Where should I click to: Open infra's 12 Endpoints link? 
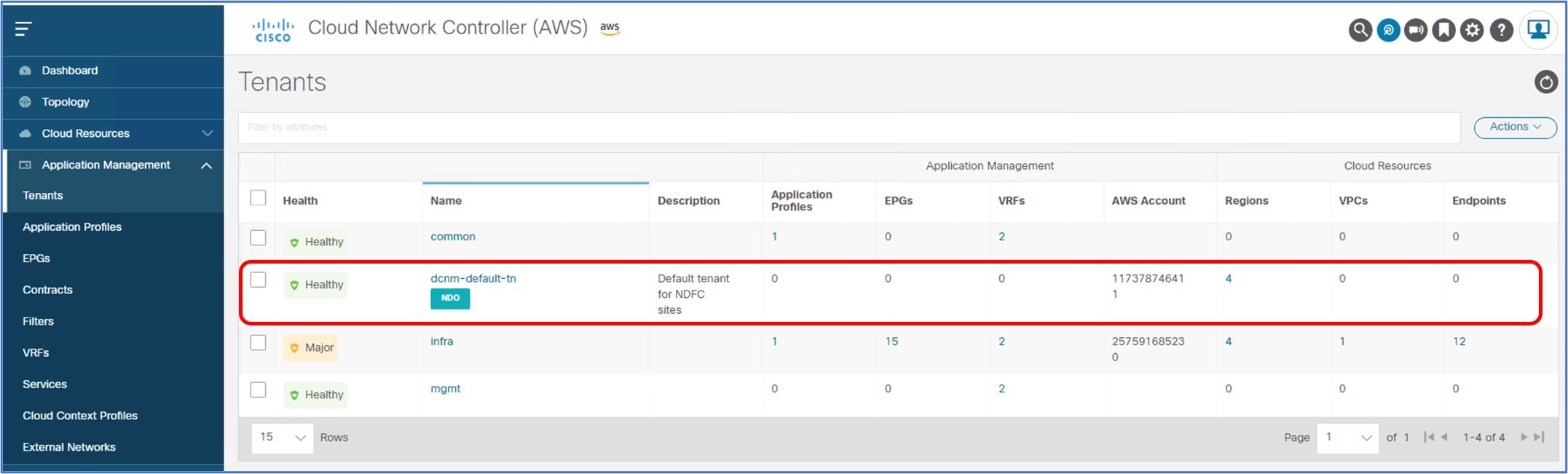[1459, 341]
